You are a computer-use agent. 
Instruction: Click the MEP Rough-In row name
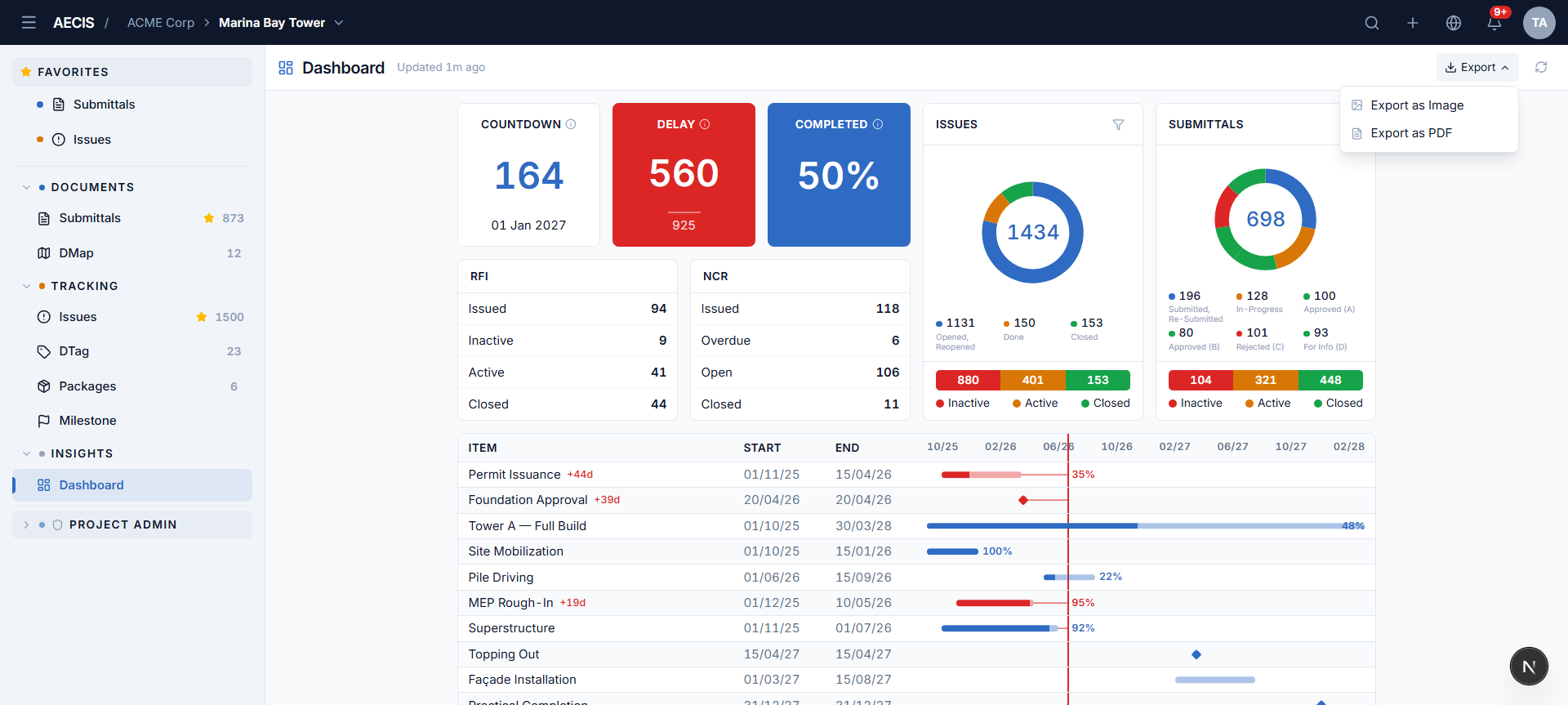click(x=510, y=603)
